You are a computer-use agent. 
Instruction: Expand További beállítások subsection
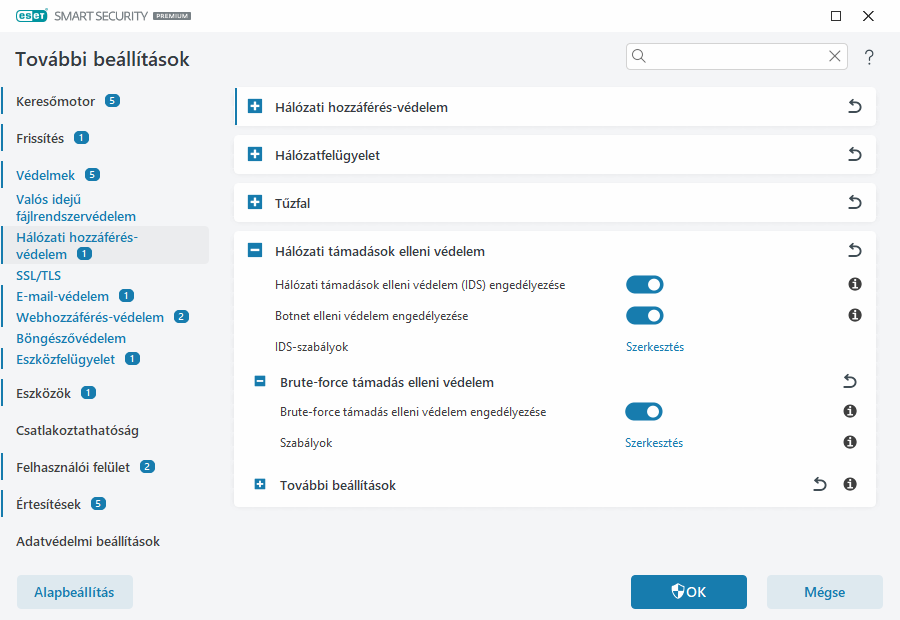coord(260,485)
